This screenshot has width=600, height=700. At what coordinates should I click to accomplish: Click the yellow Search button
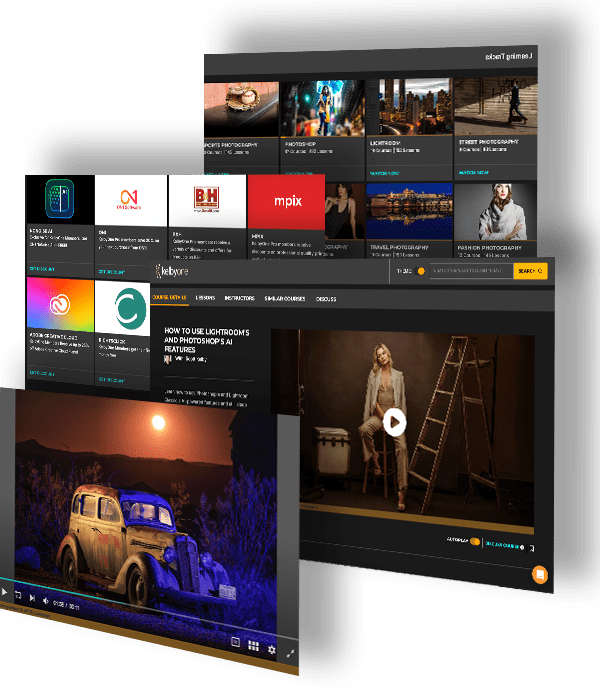[529, 271]
